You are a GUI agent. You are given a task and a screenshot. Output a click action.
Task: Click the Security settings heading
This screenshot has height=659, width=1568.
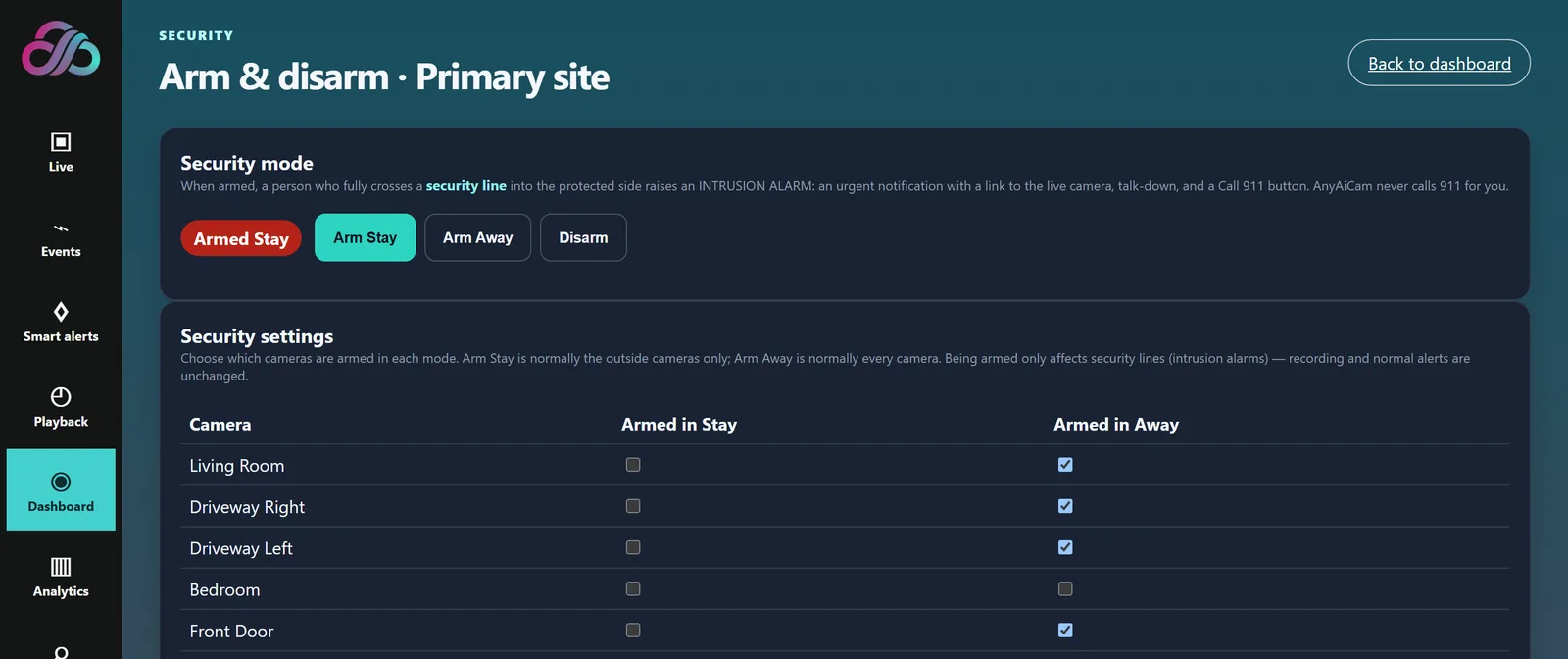257,336
